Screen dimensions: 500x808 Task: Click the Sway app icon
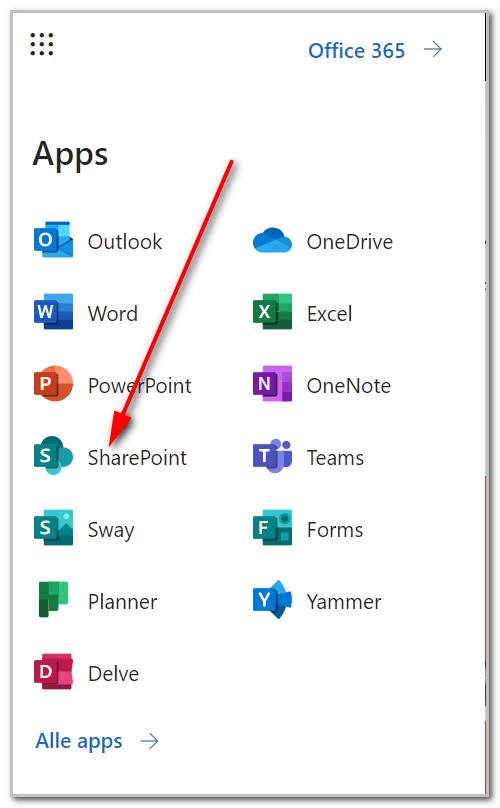(x=53, y=528)
